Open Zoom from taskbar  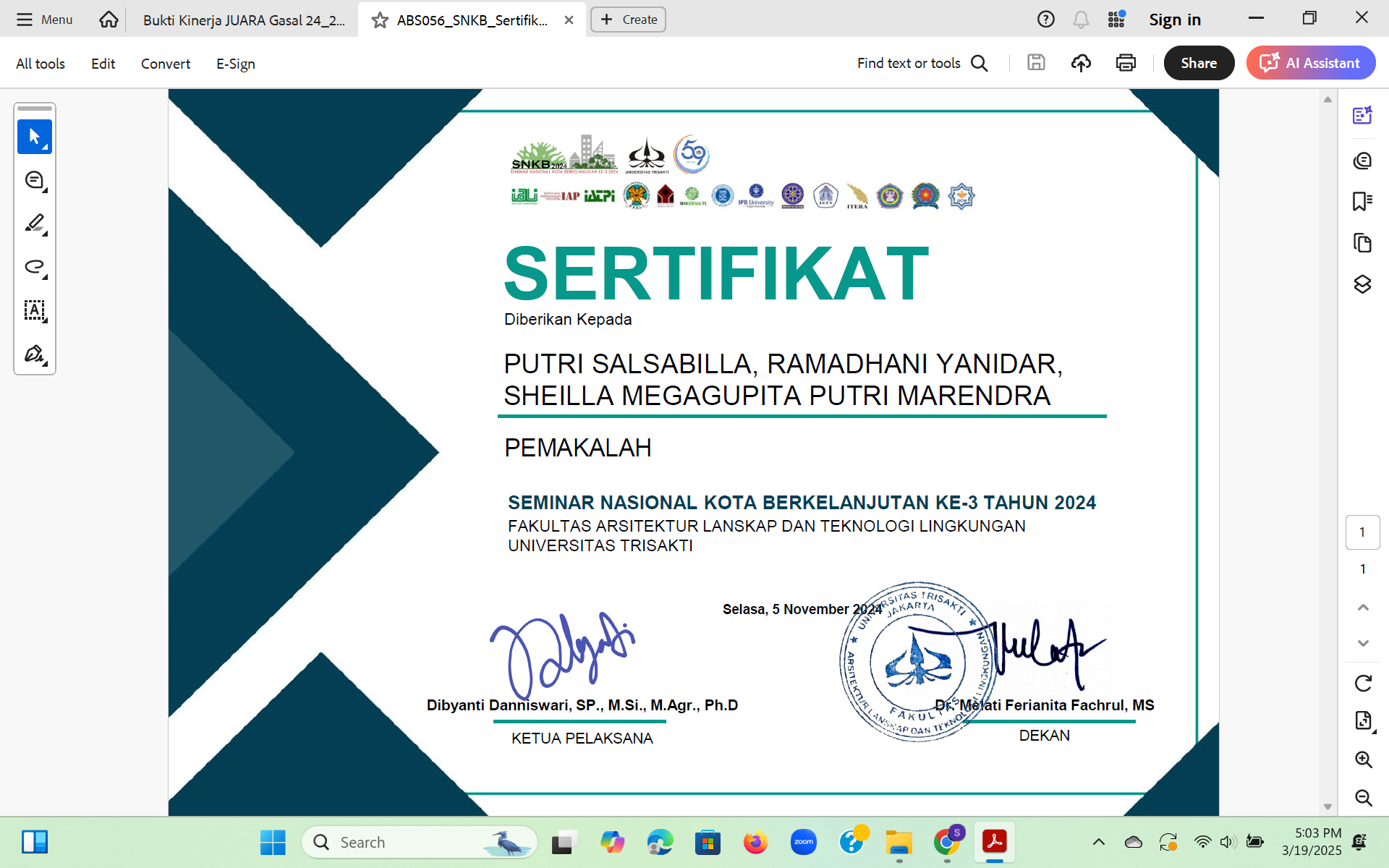coord(804,843)
